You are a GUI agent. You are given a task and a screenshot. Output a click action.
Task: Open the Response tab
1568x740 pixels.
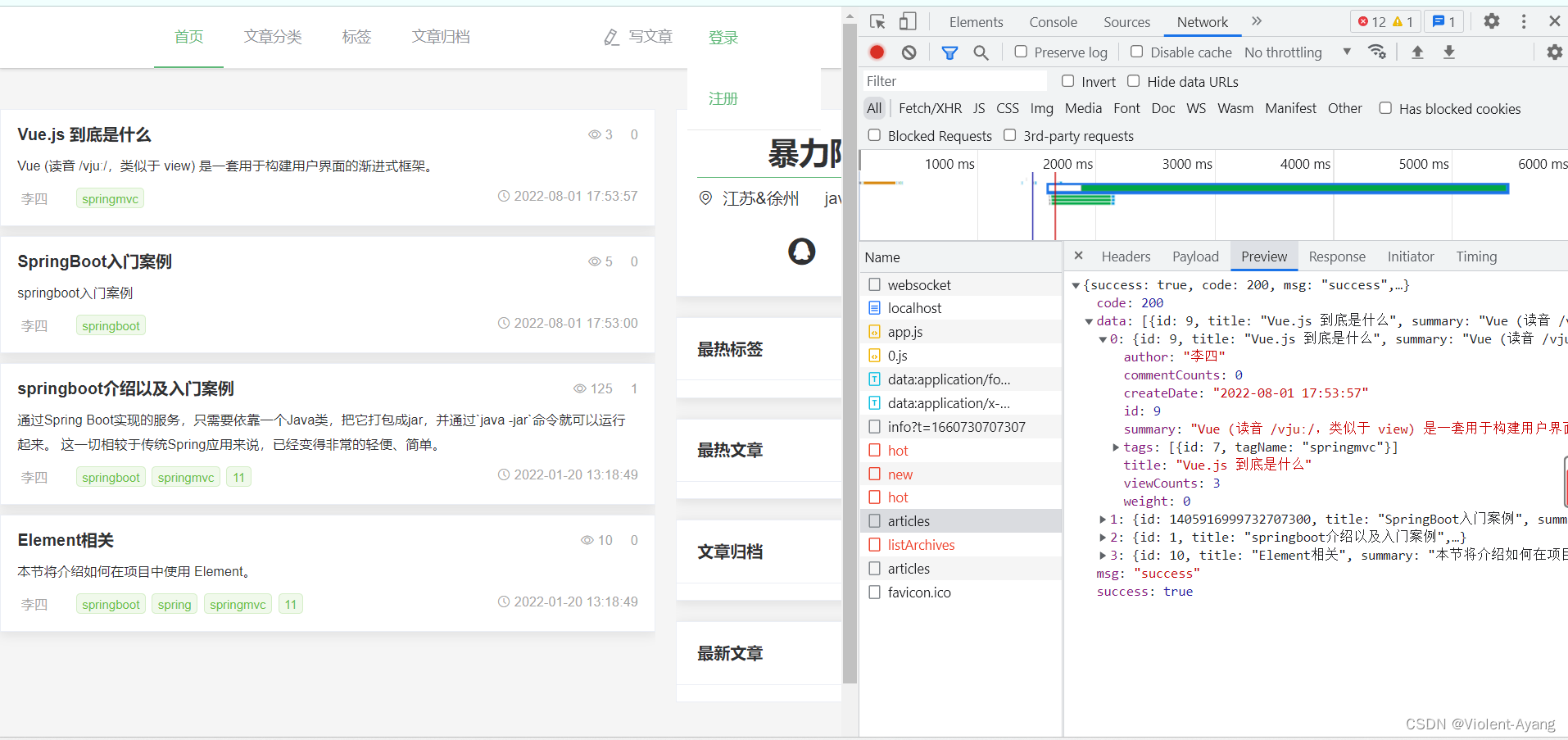coord(1336,256)
